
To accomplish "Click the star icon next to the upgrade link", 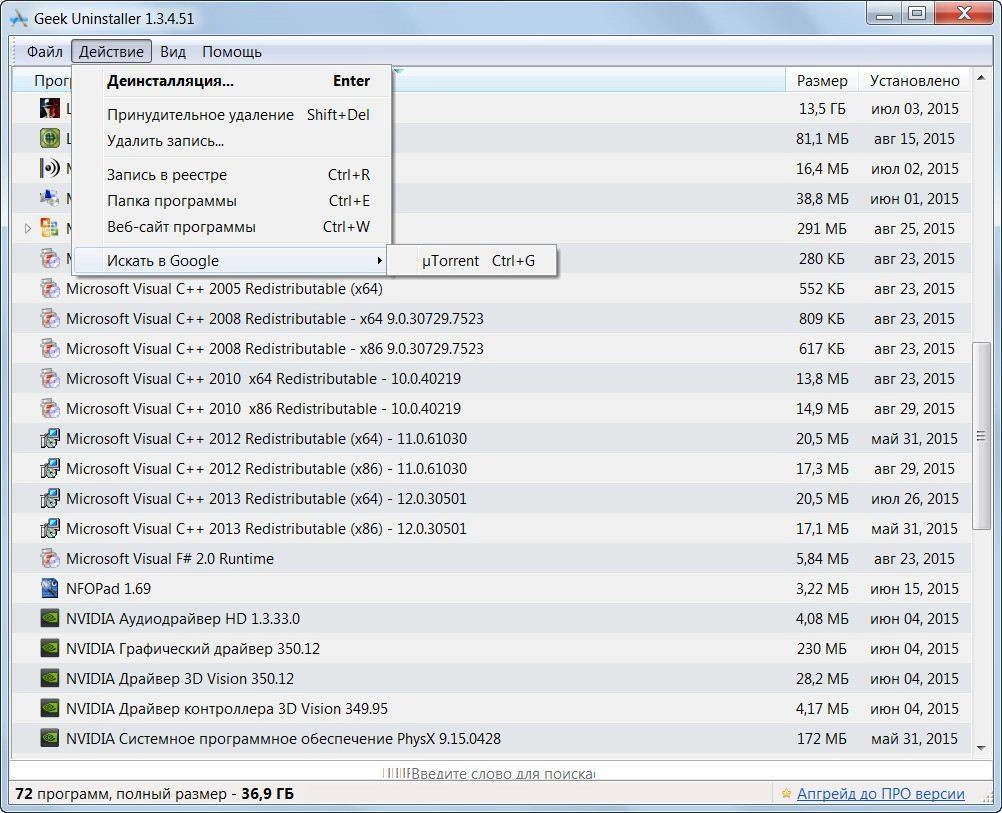I will (786, 794).
